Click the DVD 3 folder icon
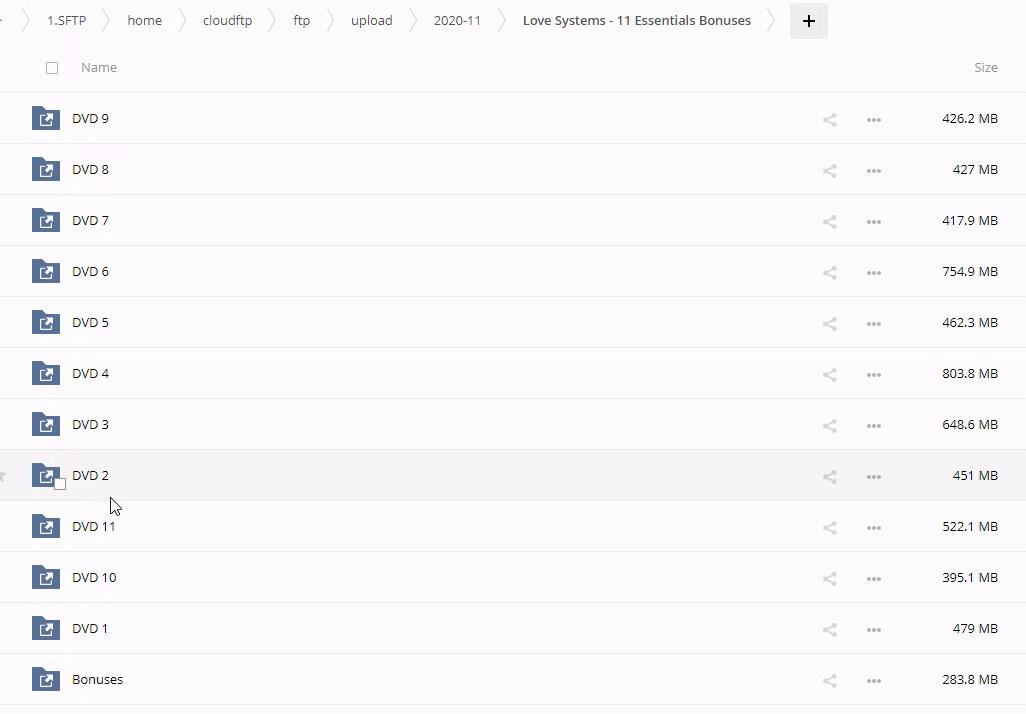The image size is (1026, 714). tap(46, 425)
